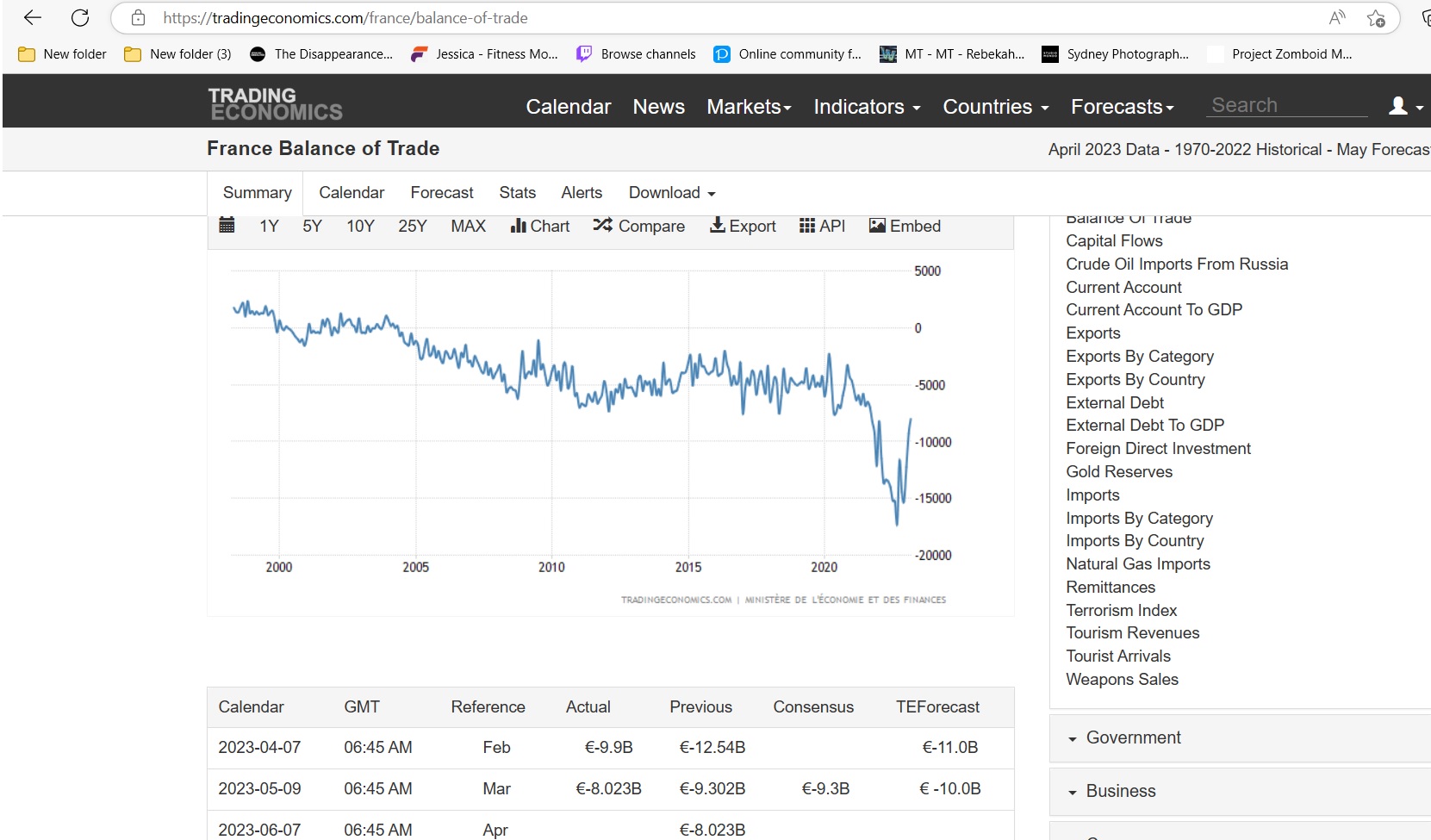Export chart data with download icon
The image size is (1431, 840).
pos(743,226)
